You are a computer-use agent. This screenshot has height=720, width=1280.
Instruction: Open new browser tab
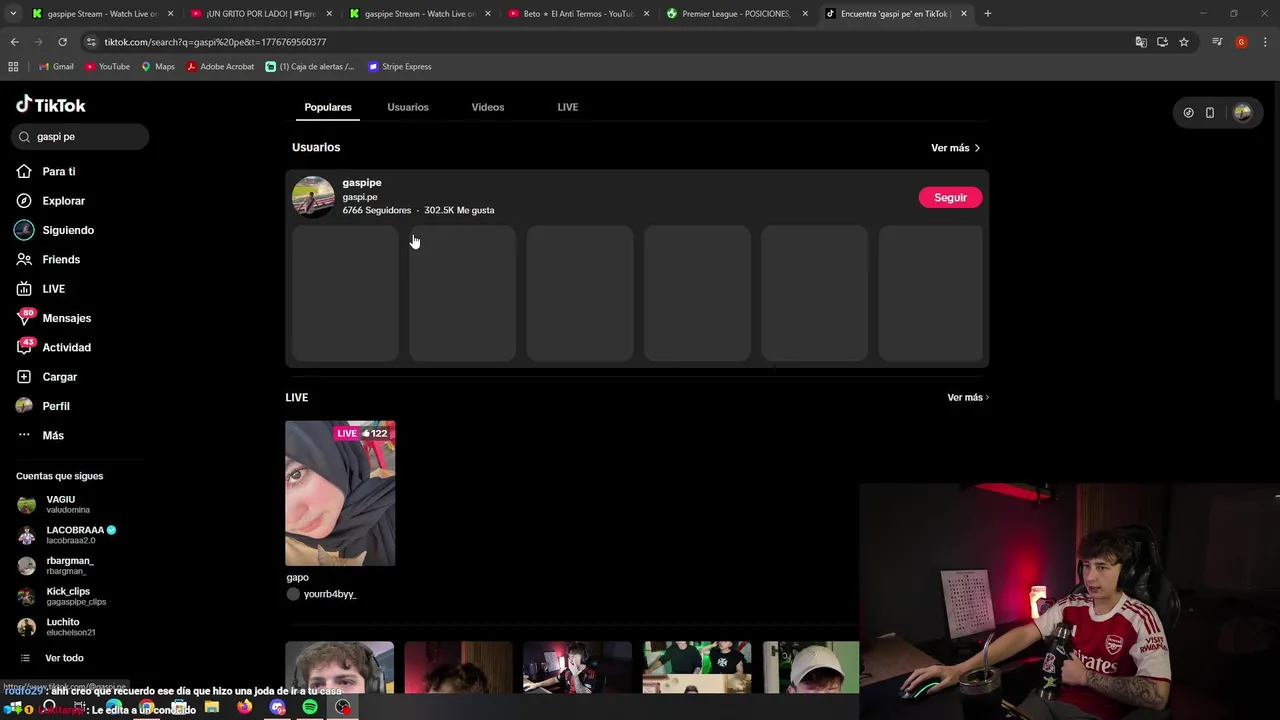(987, 13)
